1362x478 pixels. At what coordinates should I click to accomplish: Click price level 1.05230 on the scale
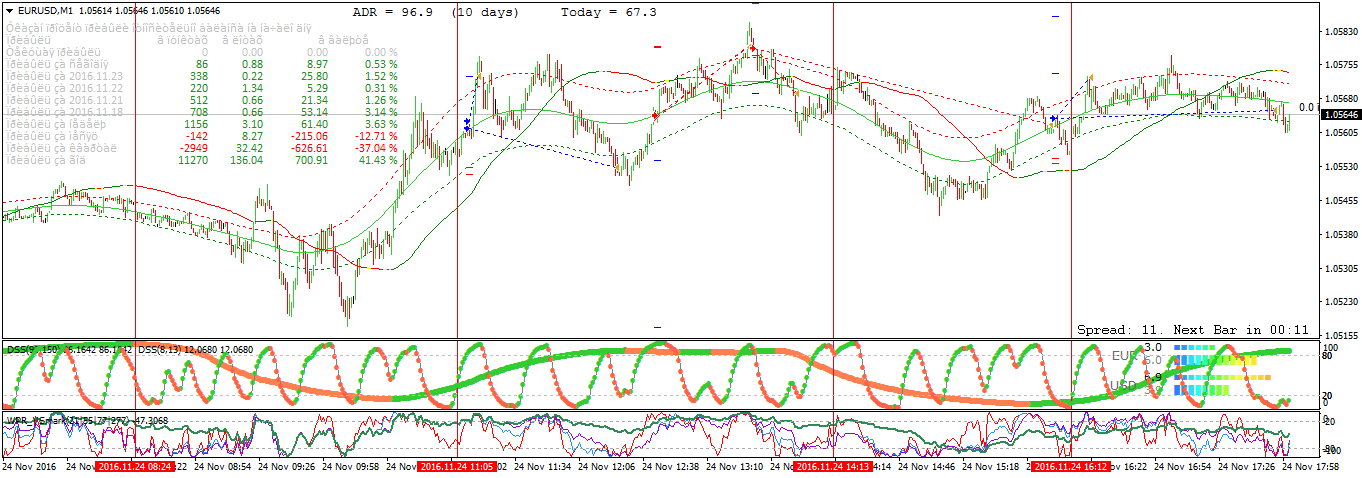[x=1340, y=302]
